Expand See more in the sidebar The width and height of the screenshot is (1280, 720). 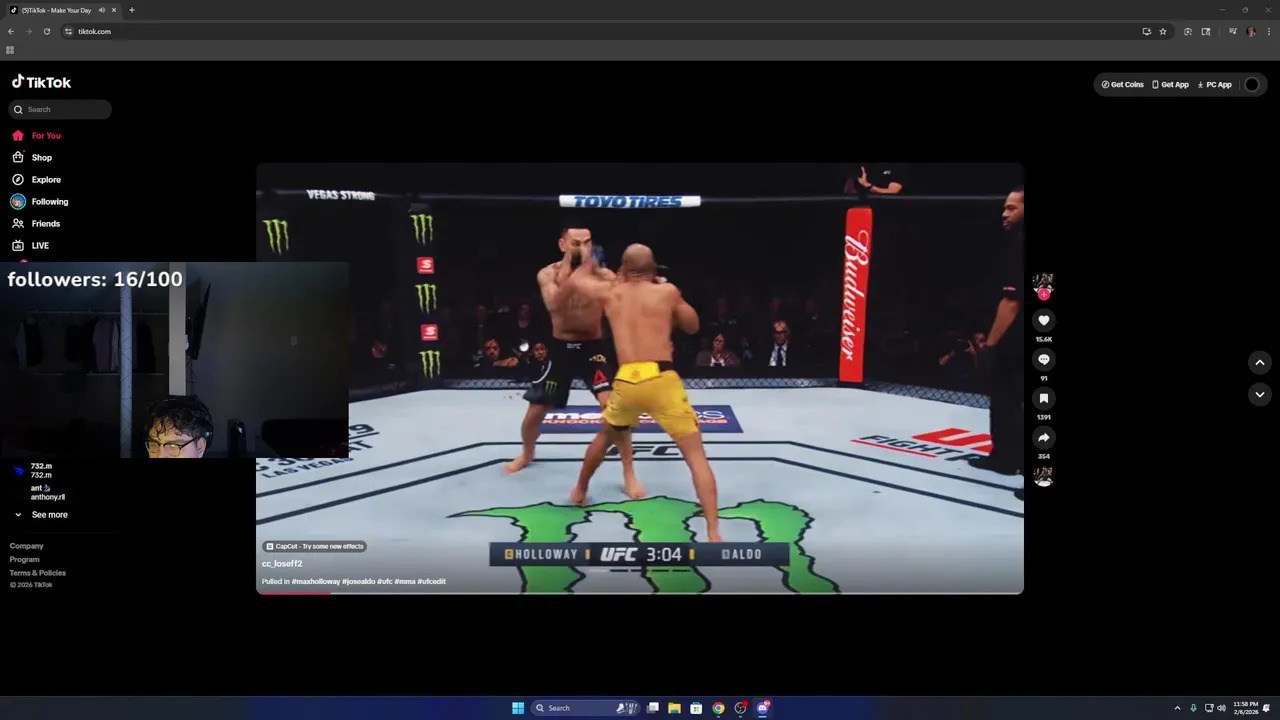point(41,514)
